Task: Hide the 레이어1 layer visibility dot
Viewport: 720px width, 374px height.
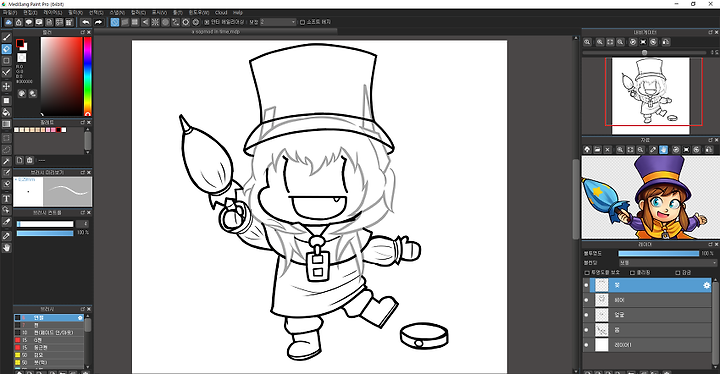Action: click(586, 345)
